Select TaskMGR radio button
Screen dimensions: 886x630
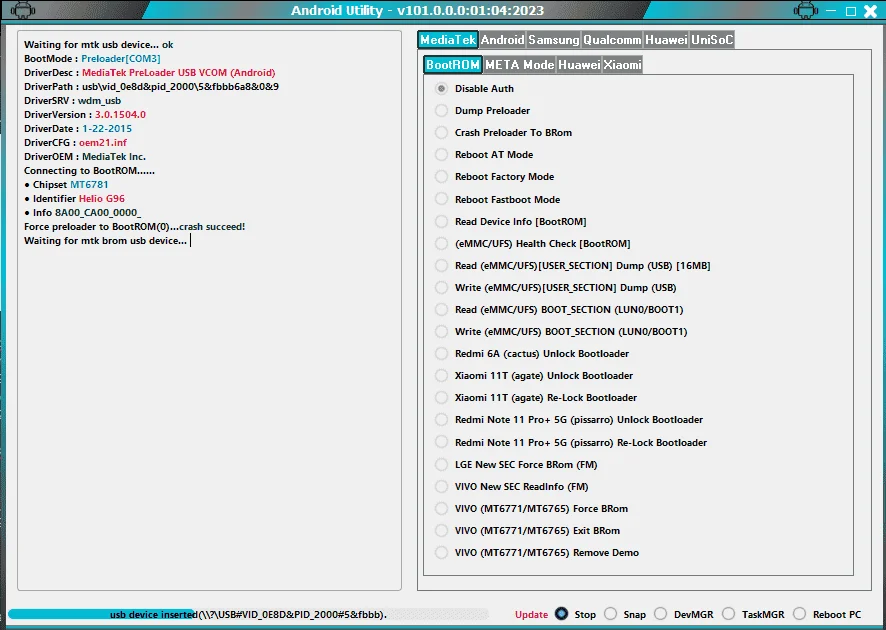pos(728,614)
